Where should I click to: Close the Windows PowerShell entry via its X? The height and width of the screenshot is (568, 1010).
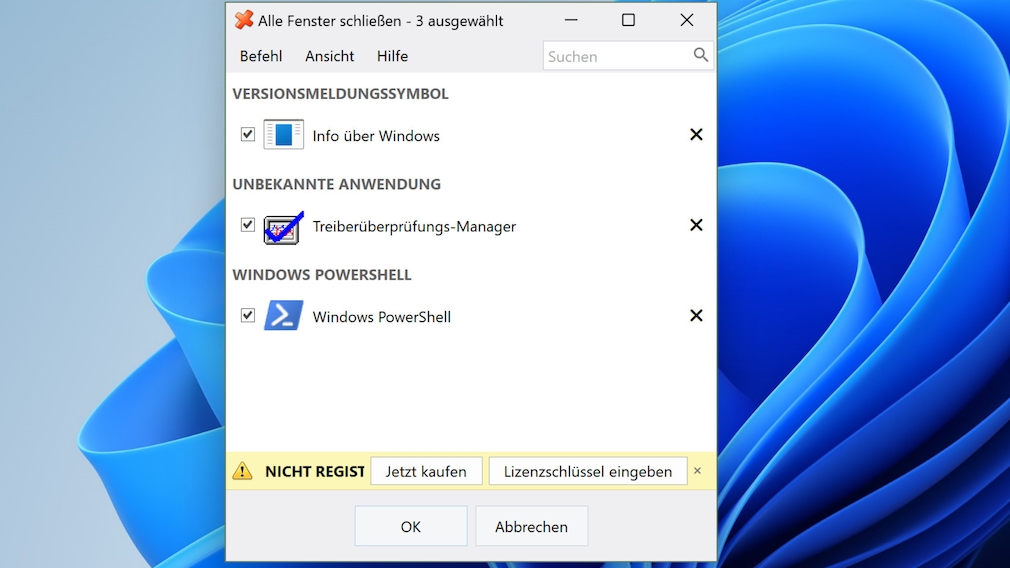pyautogui.click(x=696, y=316)
